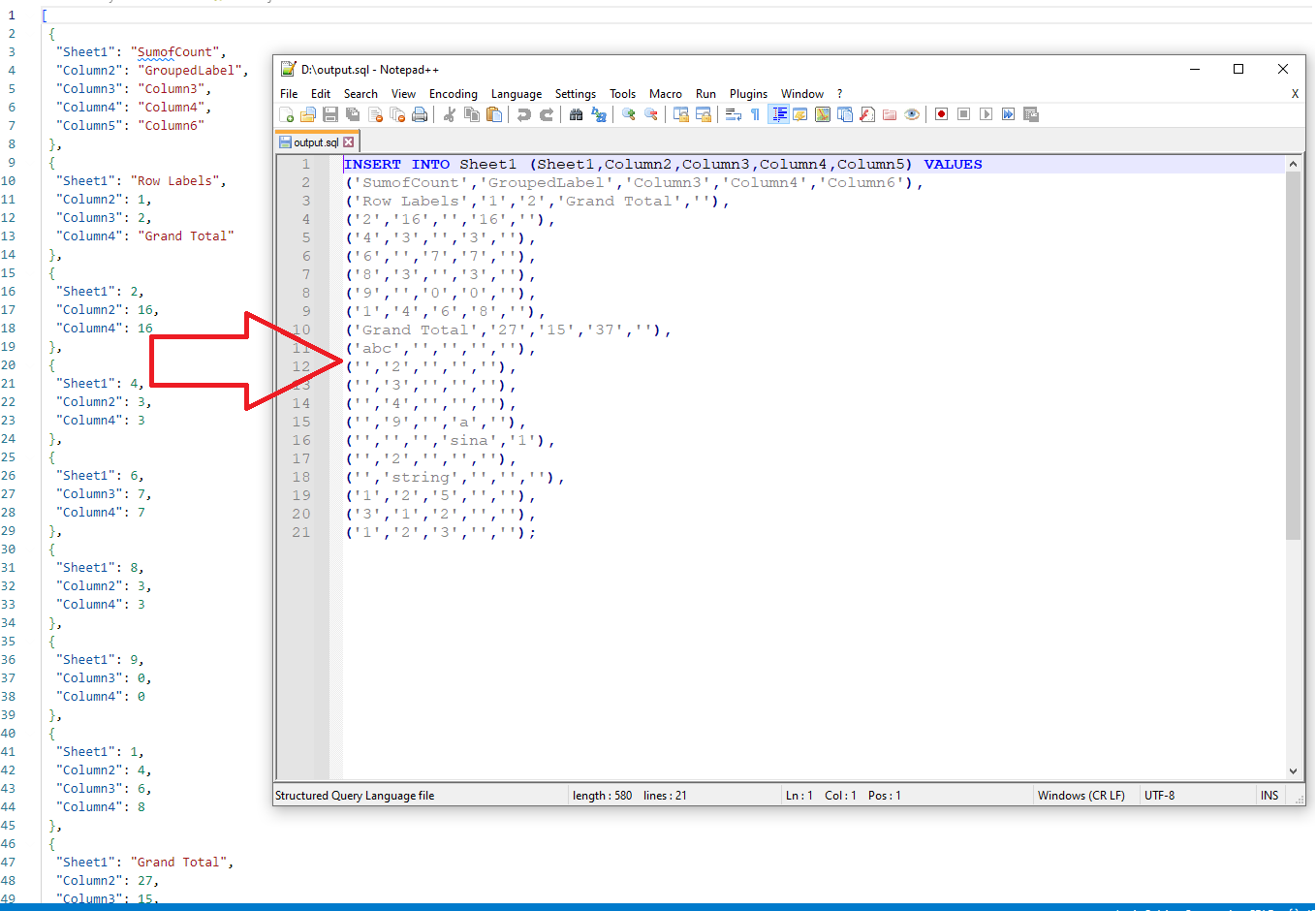The image size is (1316, 911).
Task: Click the 'sina' value on line 16
Action: 469,441
